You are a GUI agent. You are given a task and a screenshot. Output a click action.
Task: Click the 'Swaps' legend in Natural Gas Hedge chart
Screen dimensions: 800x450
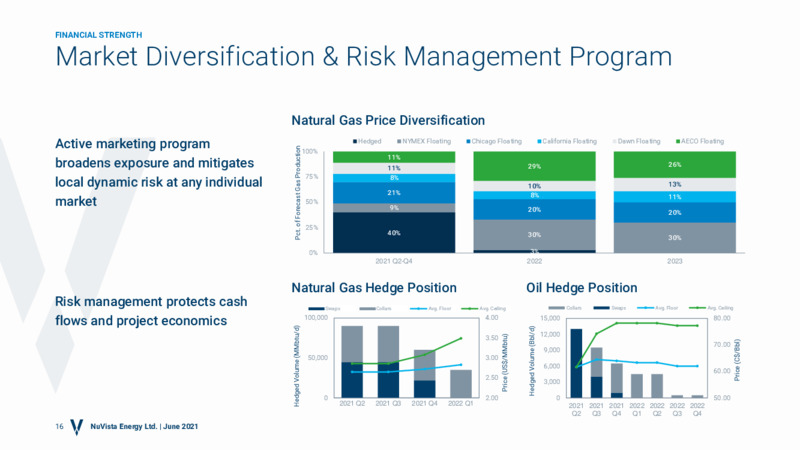click(x=324, y=308)
